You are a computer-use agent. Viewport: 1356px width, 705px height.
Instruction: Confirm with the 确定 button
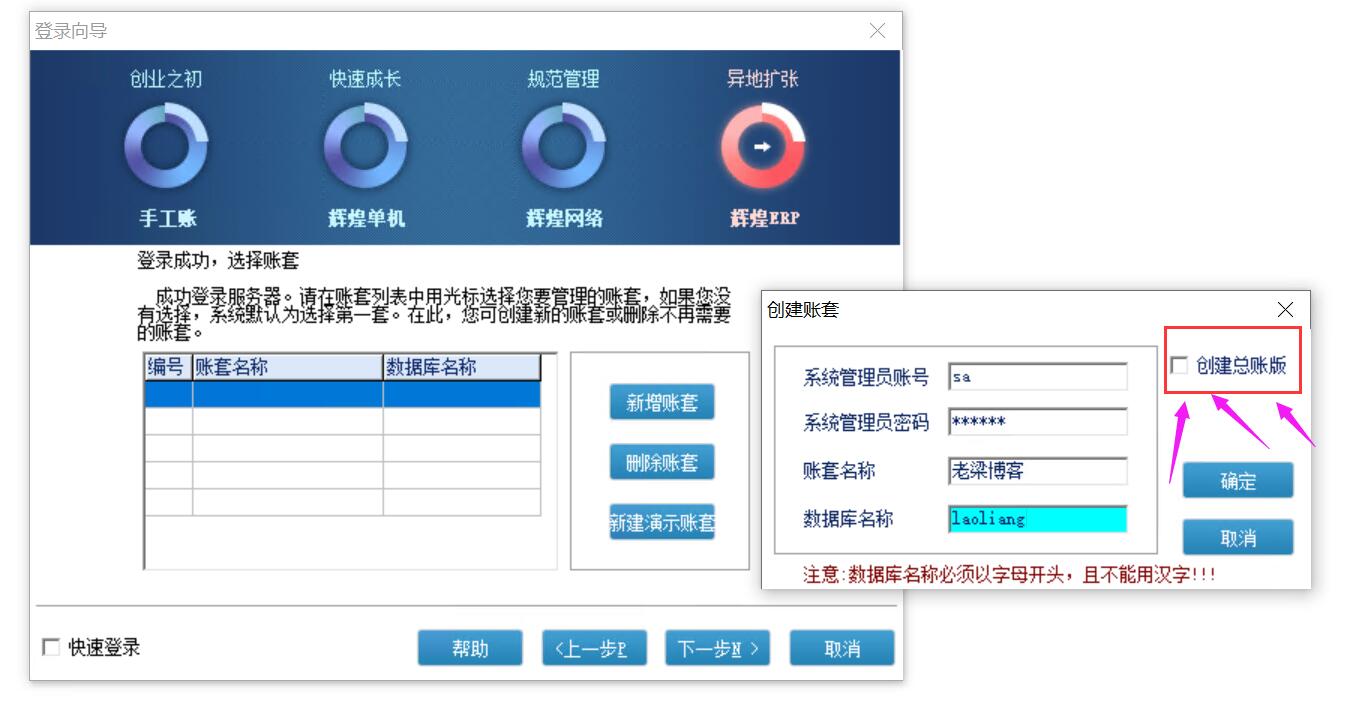click(1237, 481)
